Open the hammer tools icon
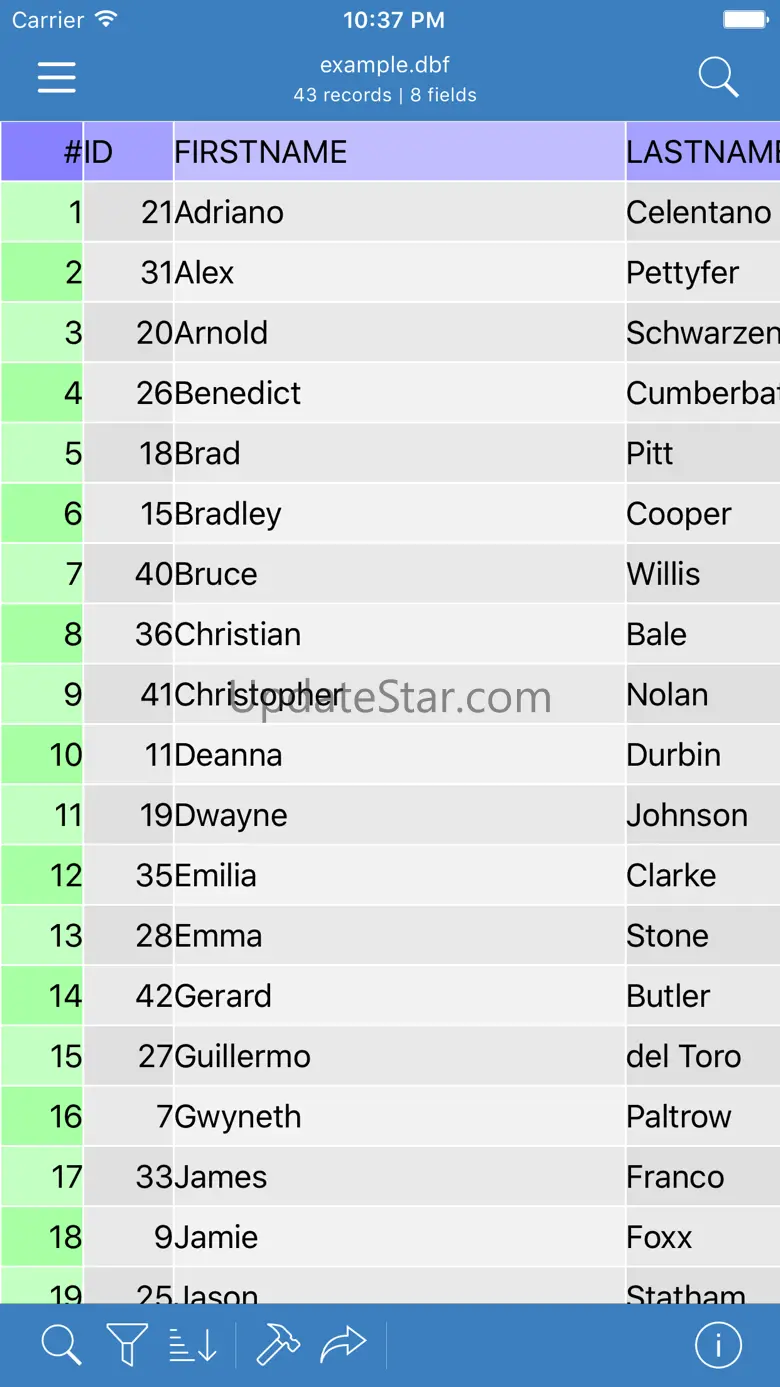The image size is (780, 1387). tap(278, 1345)
